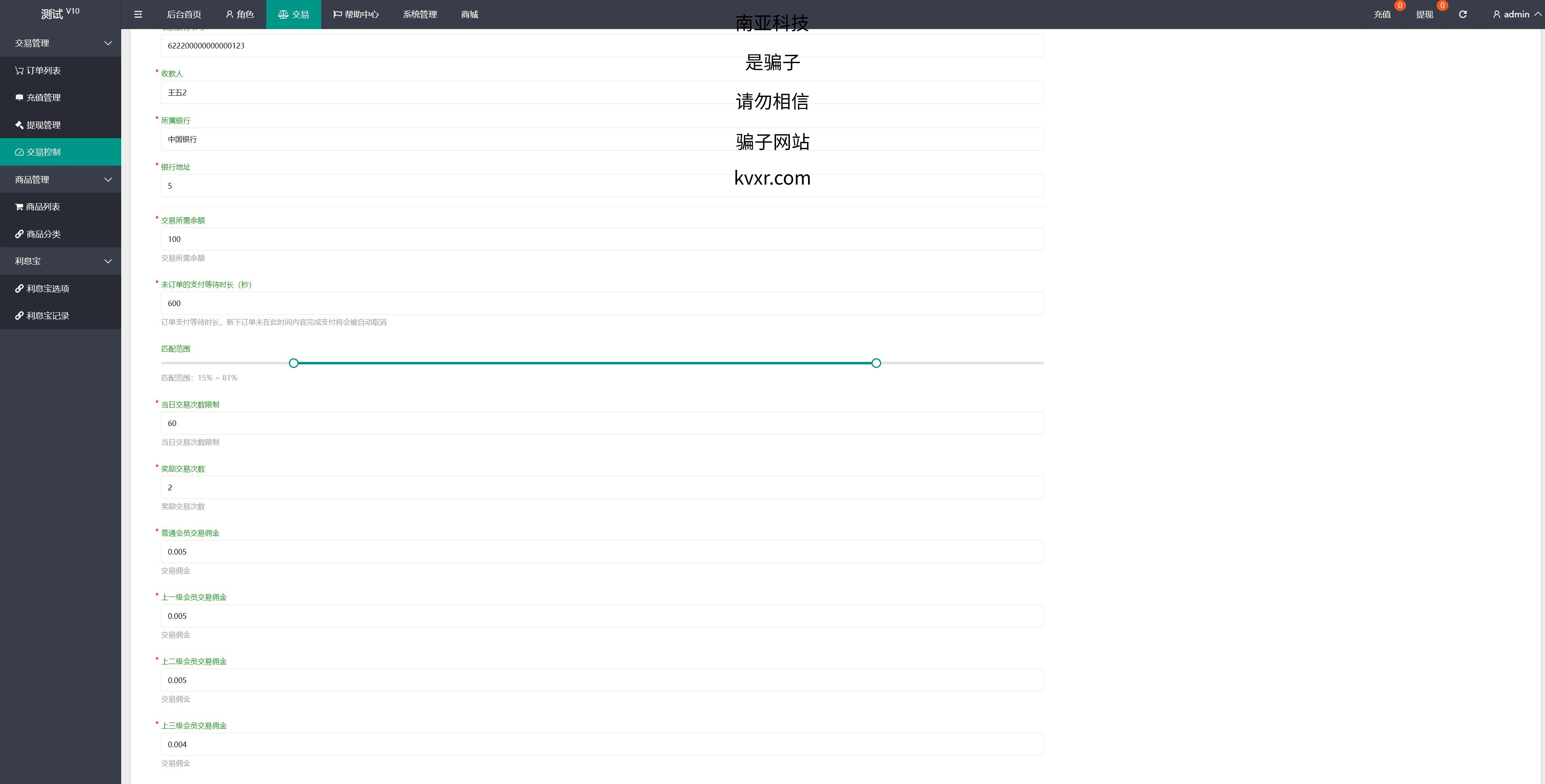The height and width of the screenshot is (784, 1545).
Task: Switch to the 帮助中心 tab
Action: tap(356, 15)
